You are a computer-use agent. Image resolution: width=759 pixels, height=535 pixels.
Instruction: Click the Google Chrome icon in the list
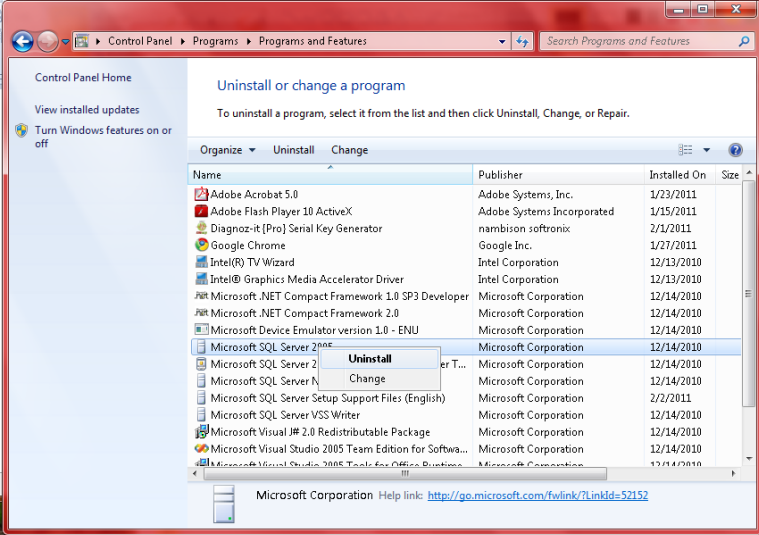[x=201, y=245]
